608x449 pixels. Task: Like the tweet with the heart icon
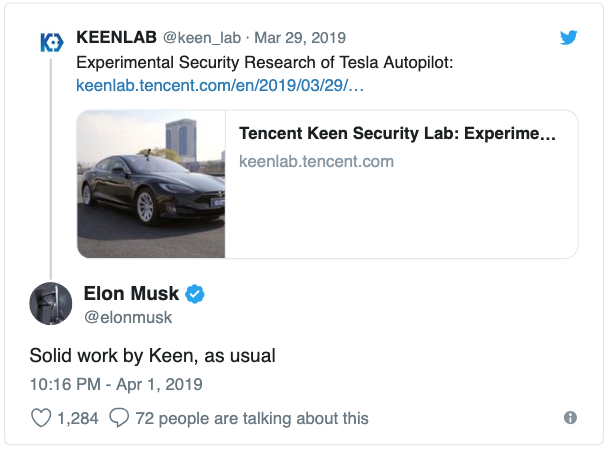(41, 418)
